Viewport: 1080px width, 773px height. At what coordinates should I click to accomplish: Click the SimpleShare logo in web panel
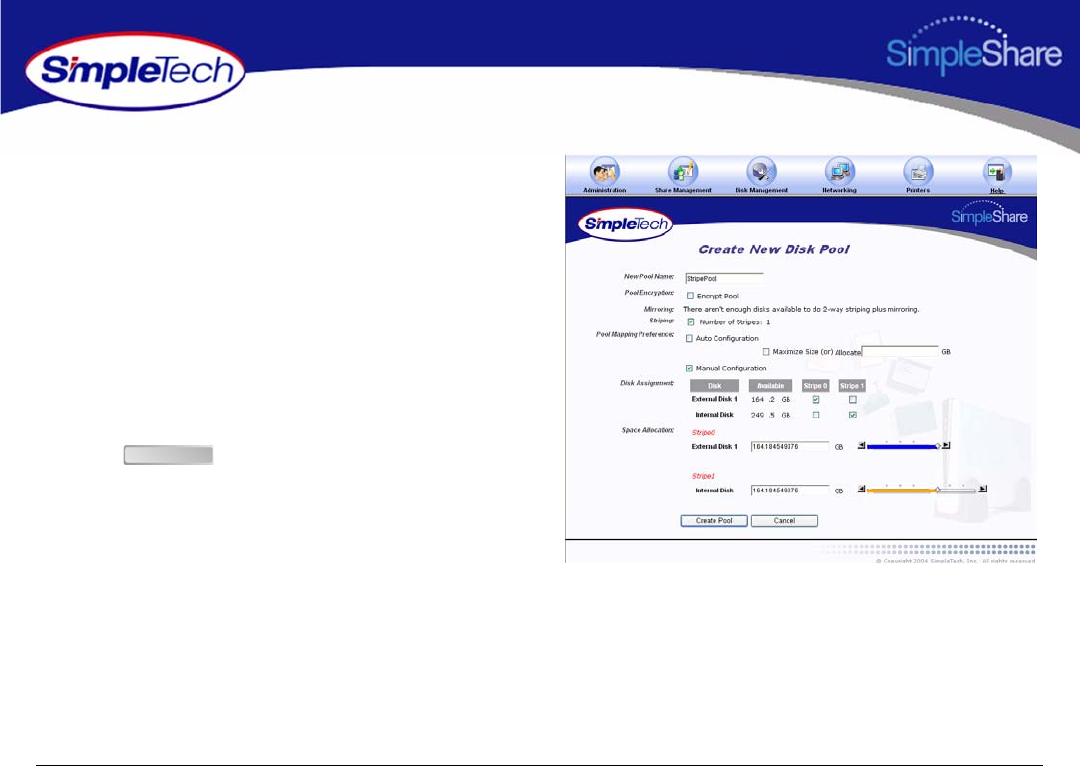point(989,214)
